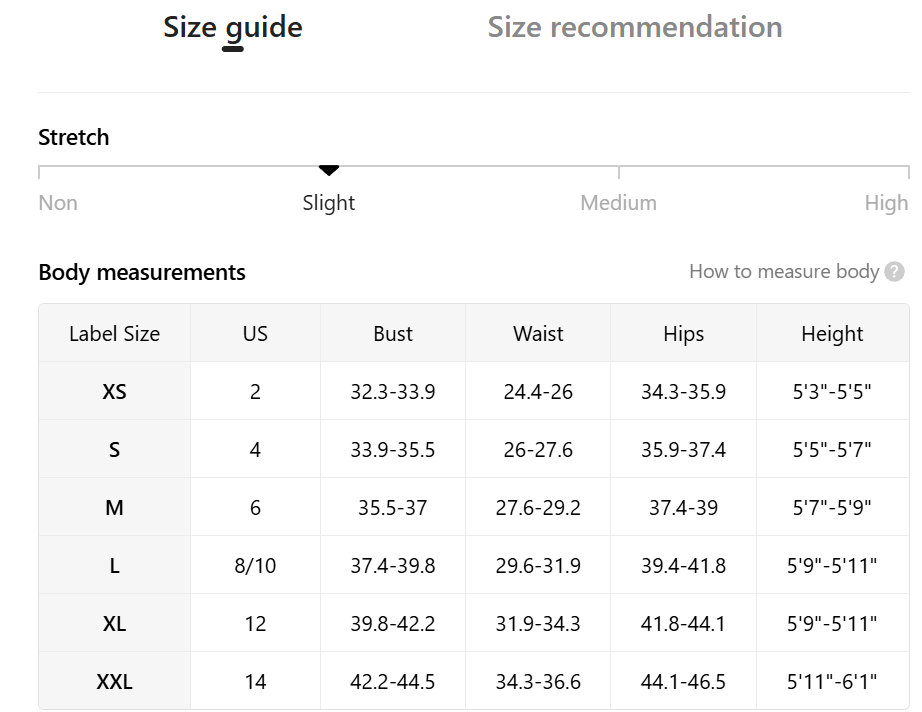
Task: Switch to Size recommendation tab
Action: [x=635, y=27]
